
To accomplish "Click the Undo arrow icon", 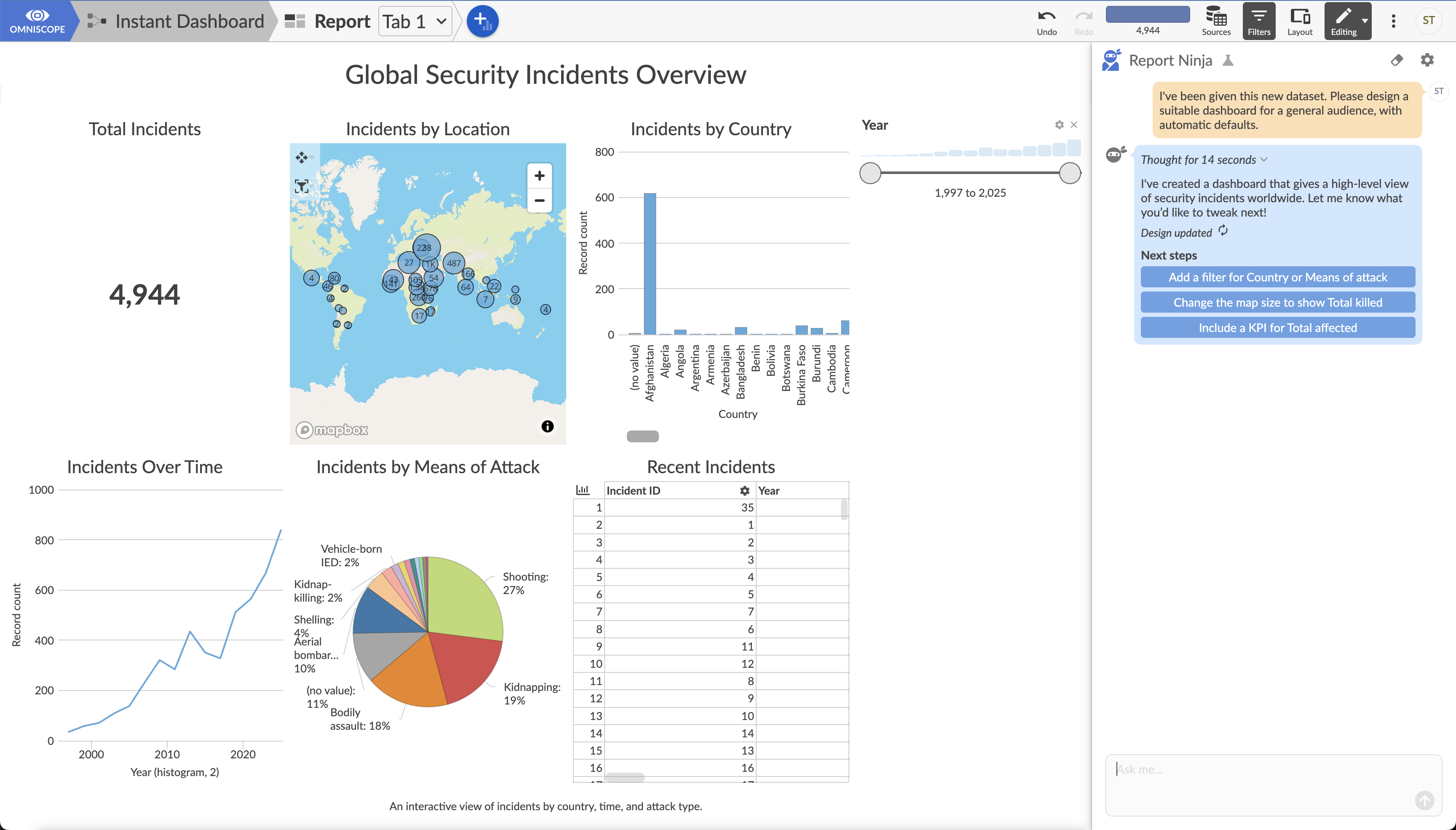I will [x=1046, y=16].
